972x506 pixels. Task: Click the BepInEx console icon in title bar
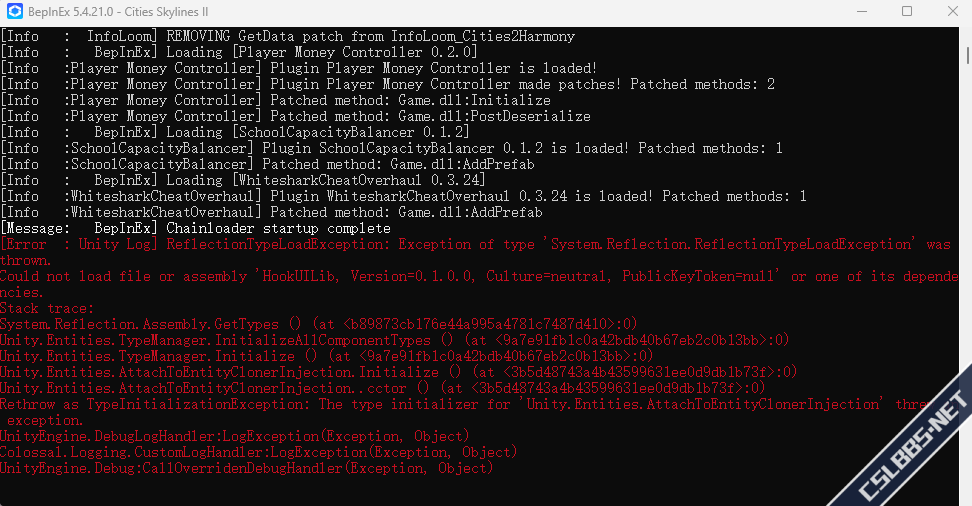click(x=15, y=11)
